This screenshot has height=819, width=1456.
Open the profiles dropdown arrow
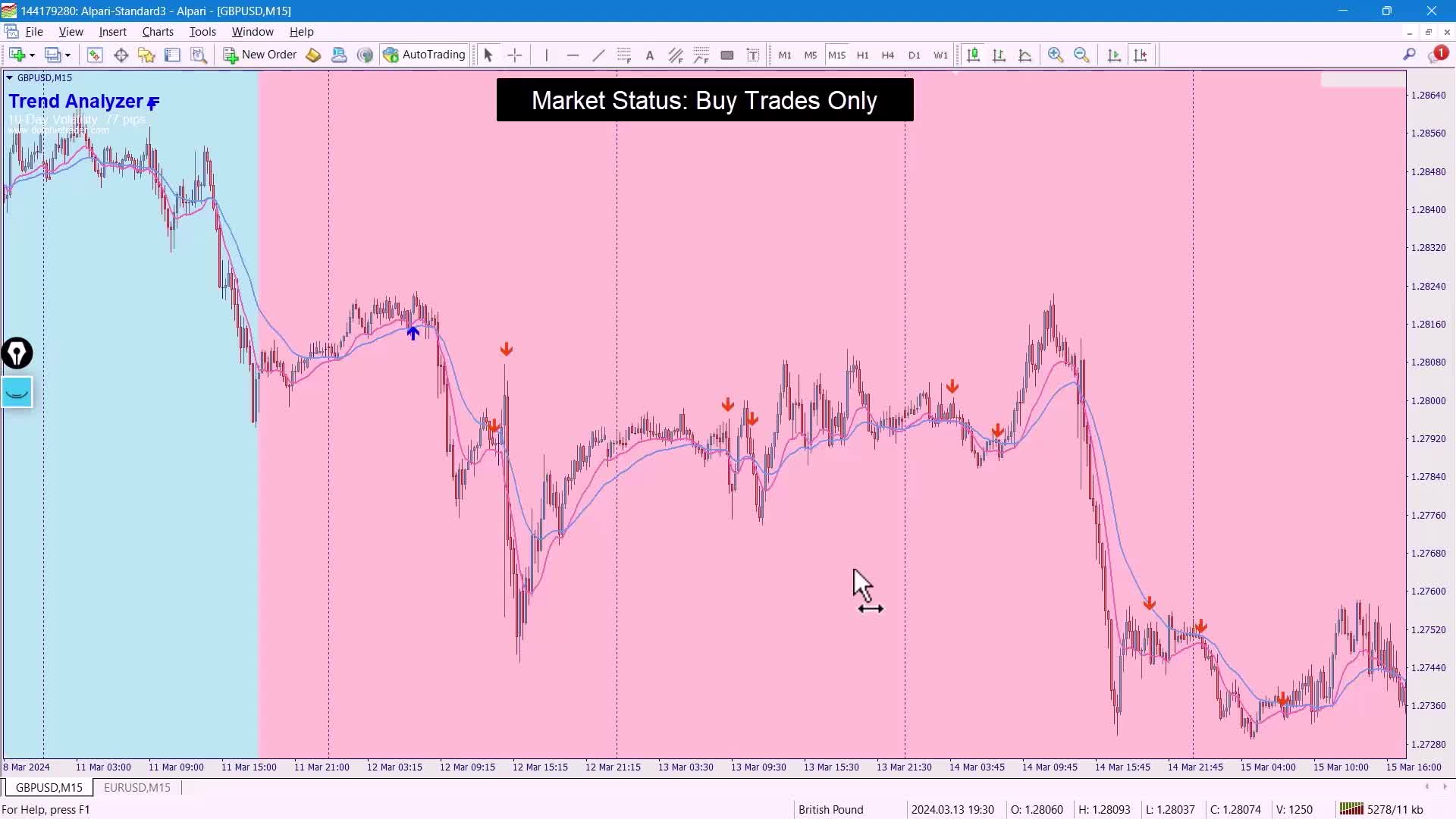point(67,55)
